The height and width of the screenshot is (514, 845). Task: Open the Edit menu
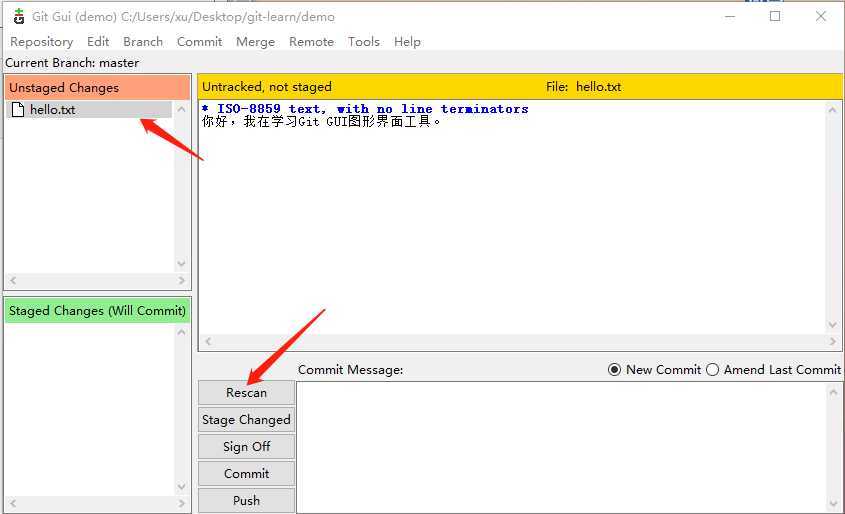pyautogui.click(x=98, y=41)
